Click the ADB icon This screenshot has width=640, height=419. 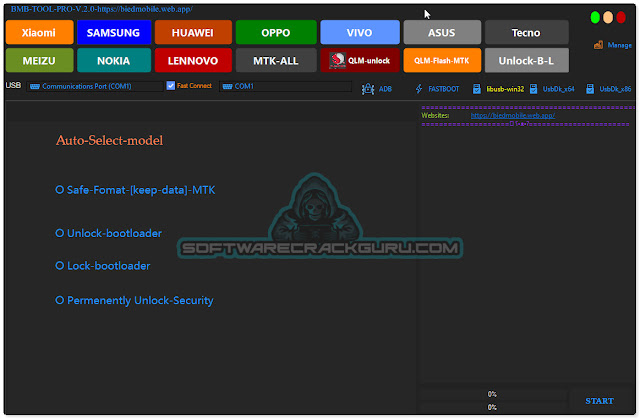coord(368,89)
